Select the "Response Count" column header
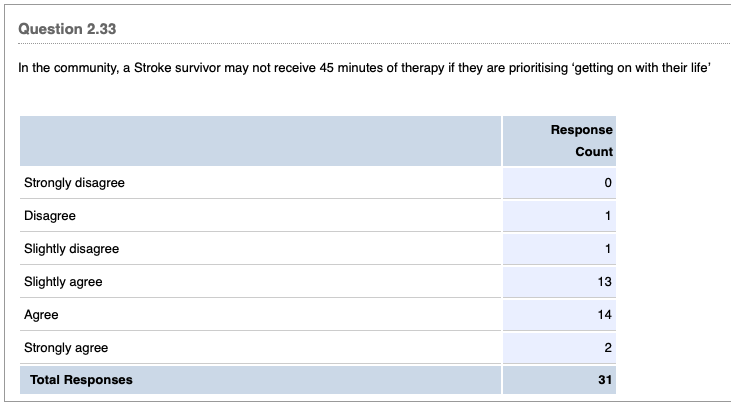Image resolution: width=731 pixels, height=409 pixels. [581, 141]
